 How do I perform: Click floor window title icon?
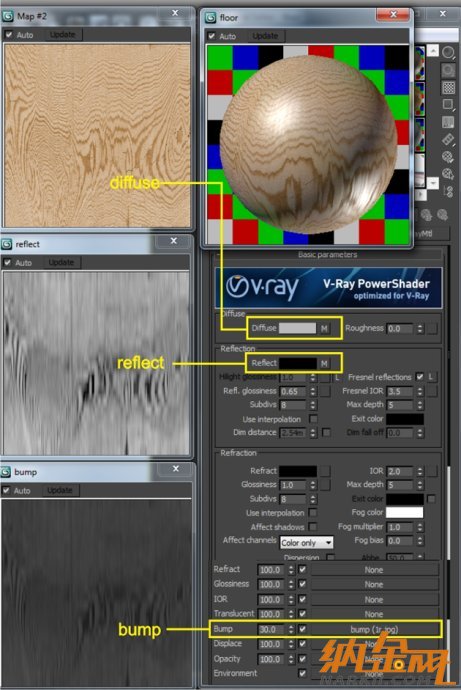click(x=211, y=18)
